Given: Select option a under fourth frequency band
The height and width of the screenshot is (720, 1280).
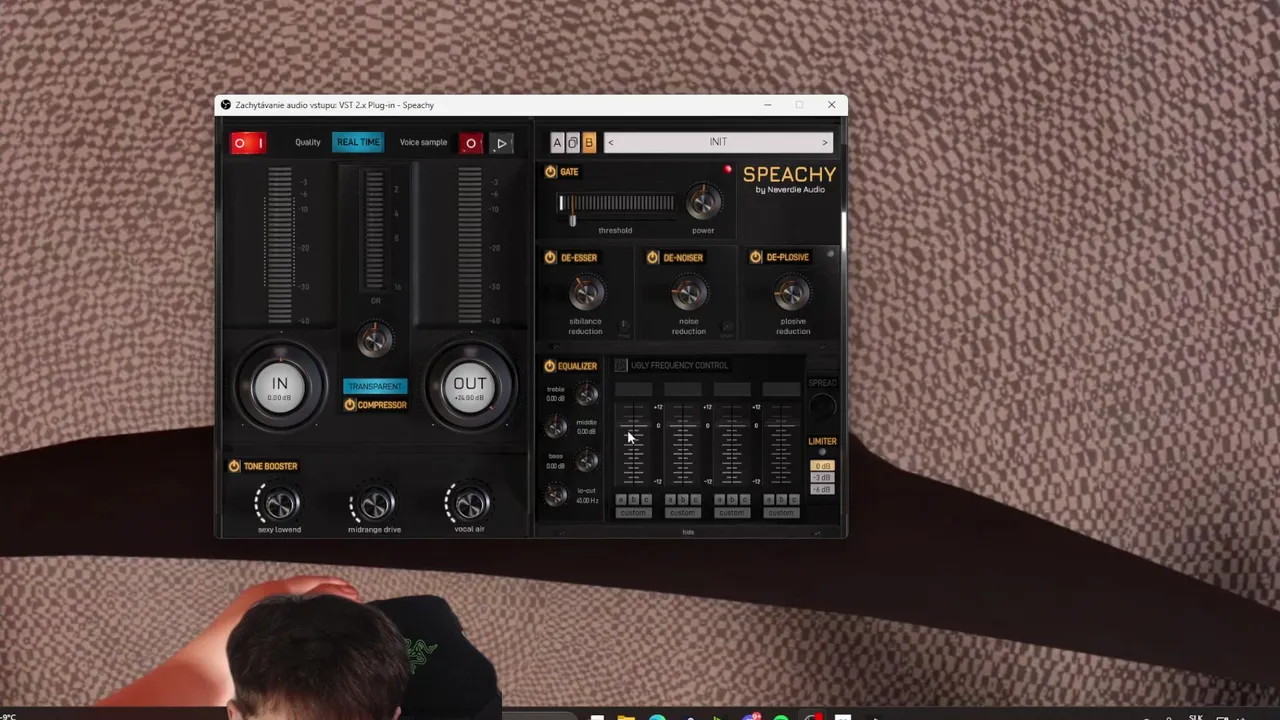Looking at the screenshot, I should click(769, 499).
